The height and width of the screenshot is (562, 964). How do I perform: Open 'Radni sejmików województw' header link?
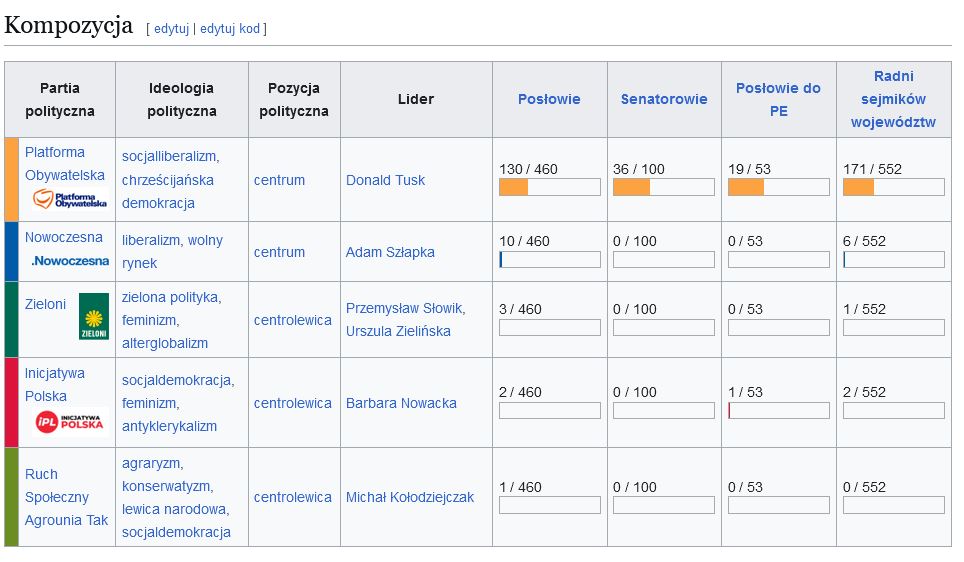[893, 99]
